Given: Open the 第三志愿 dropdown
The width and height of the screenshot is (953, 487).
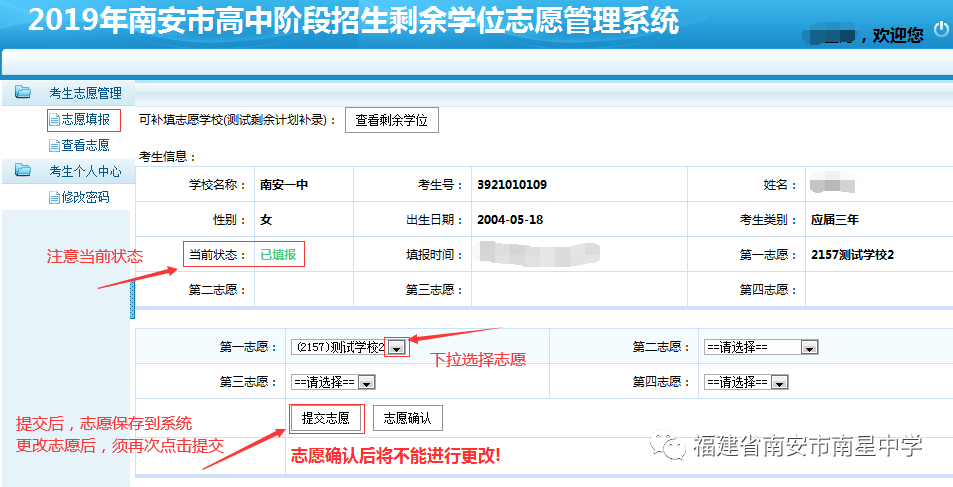Looking at the screenshot, I should click(333, 382).
